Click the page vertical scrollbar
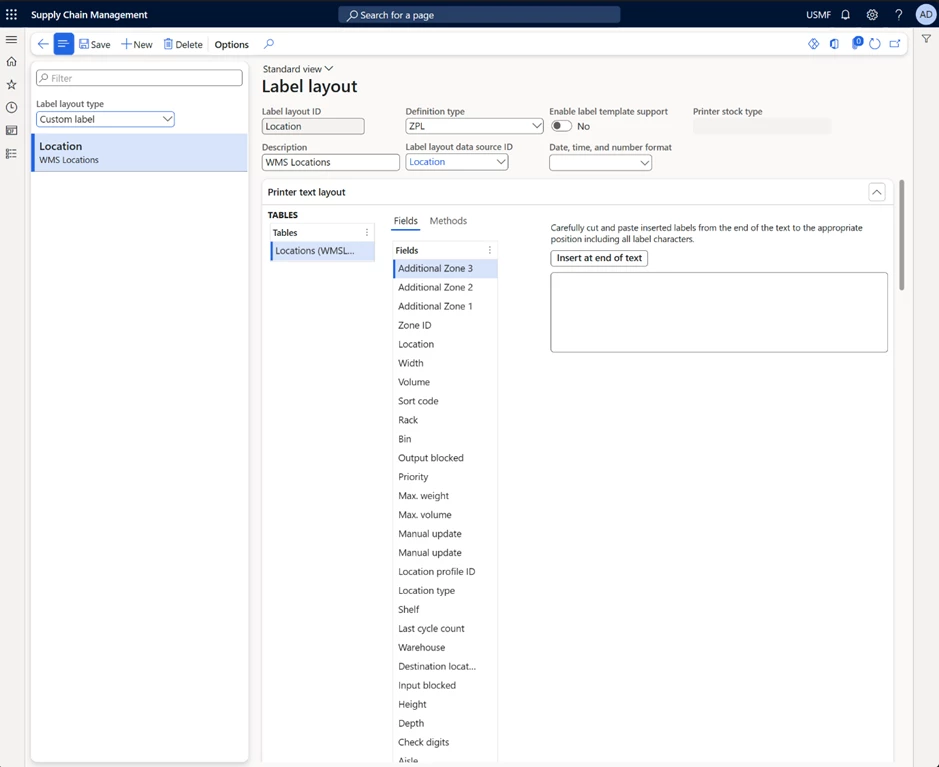 (x=902, y=235)
